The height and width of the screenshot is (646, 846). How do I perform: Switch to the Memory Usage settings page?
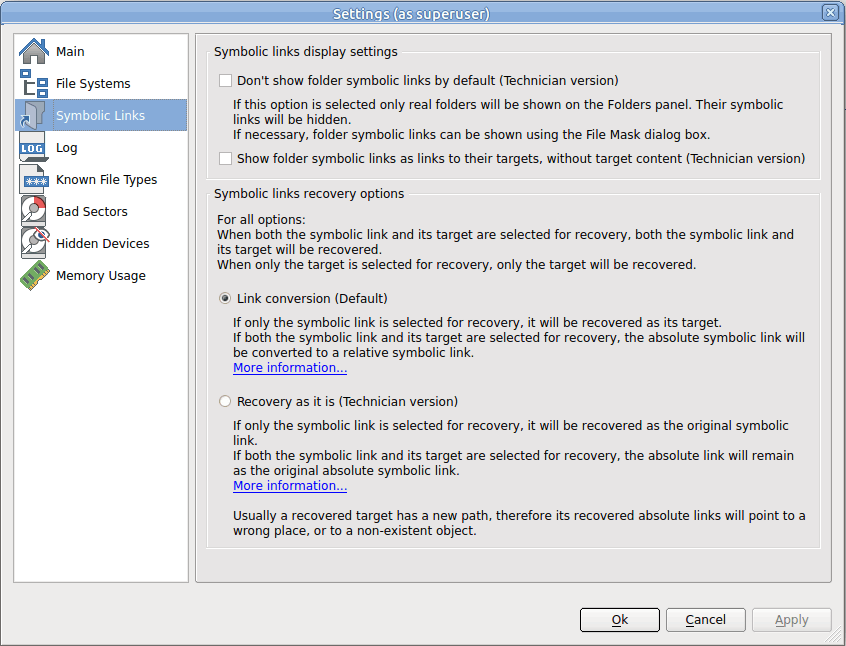tap(101, 275)
